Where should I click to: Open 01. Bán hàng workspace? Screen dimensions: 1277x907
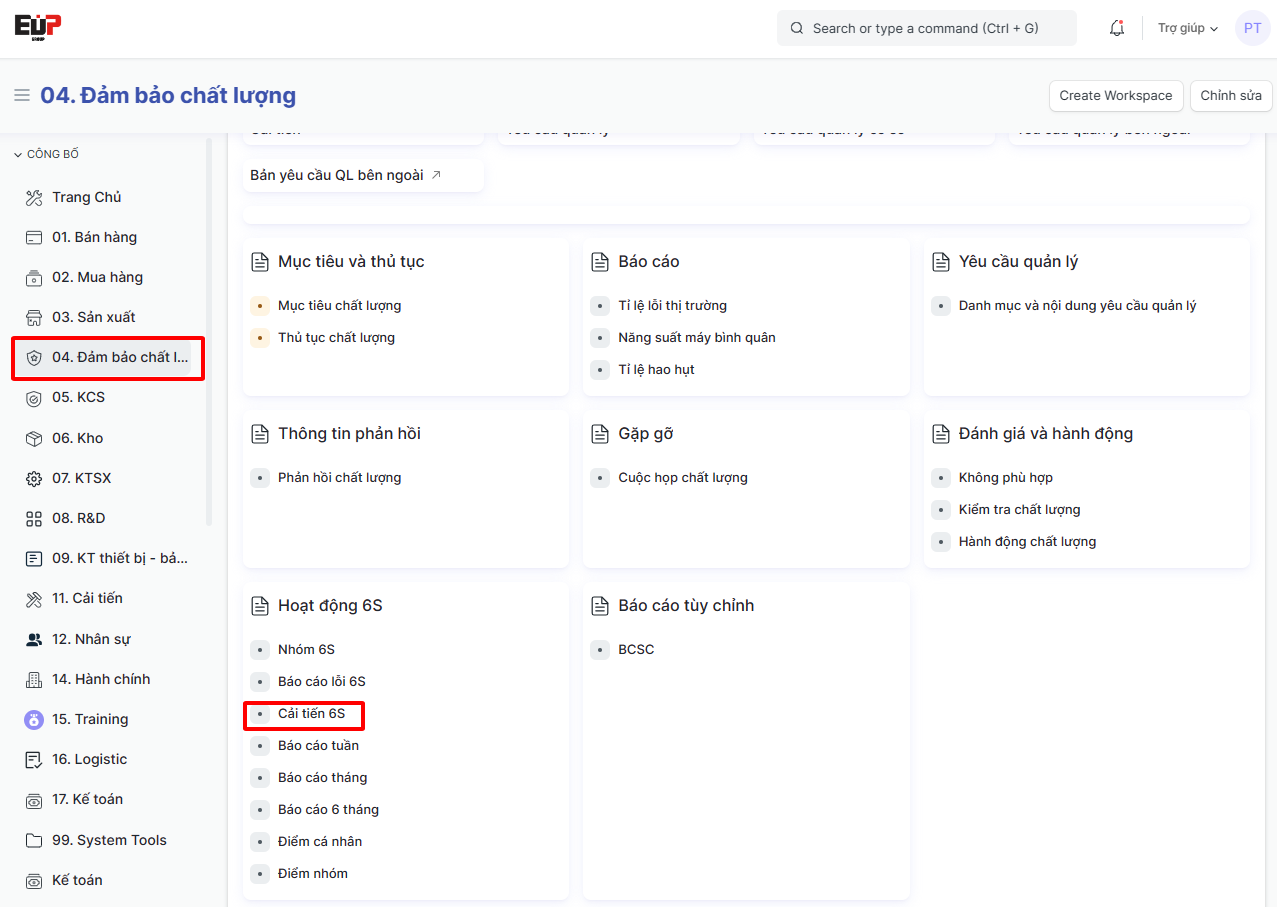pos(94,237)
